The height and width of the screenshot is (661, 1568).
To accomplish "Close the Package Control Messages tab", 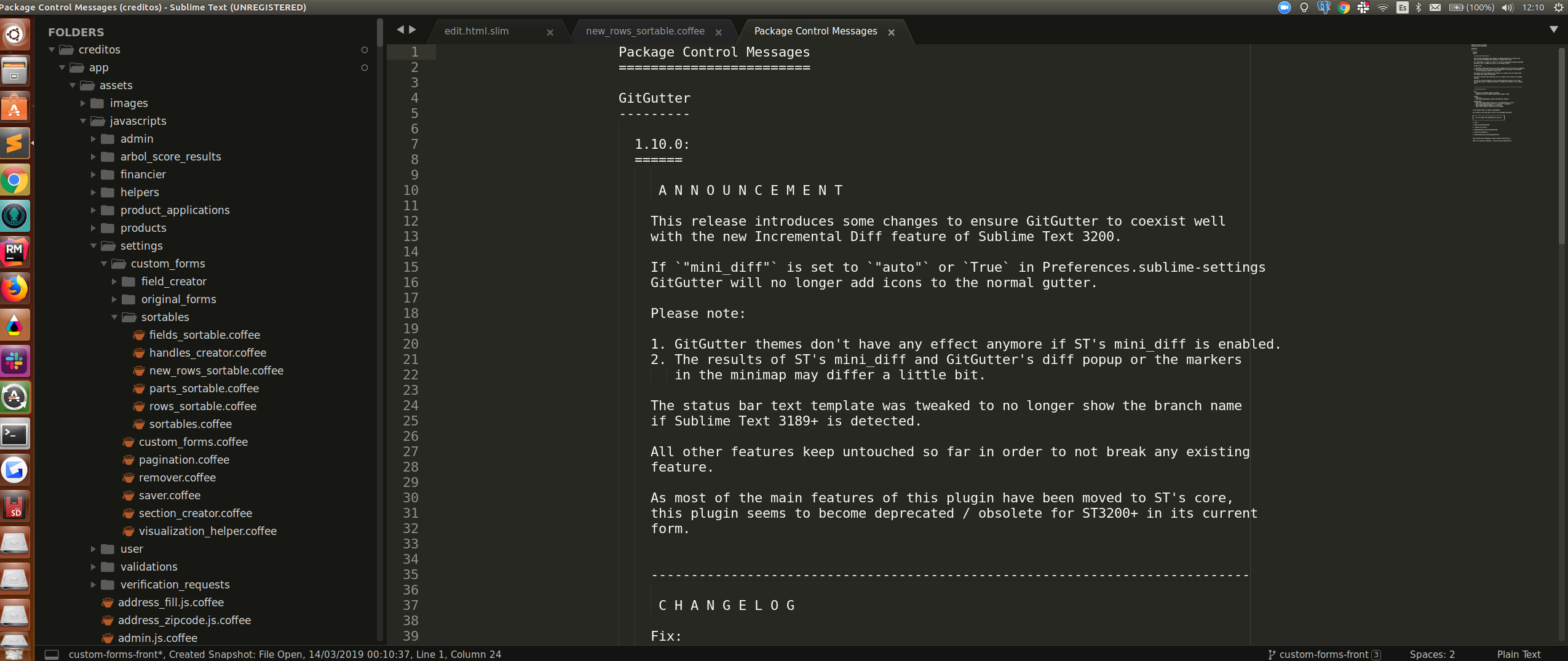I will pos(892,32).
